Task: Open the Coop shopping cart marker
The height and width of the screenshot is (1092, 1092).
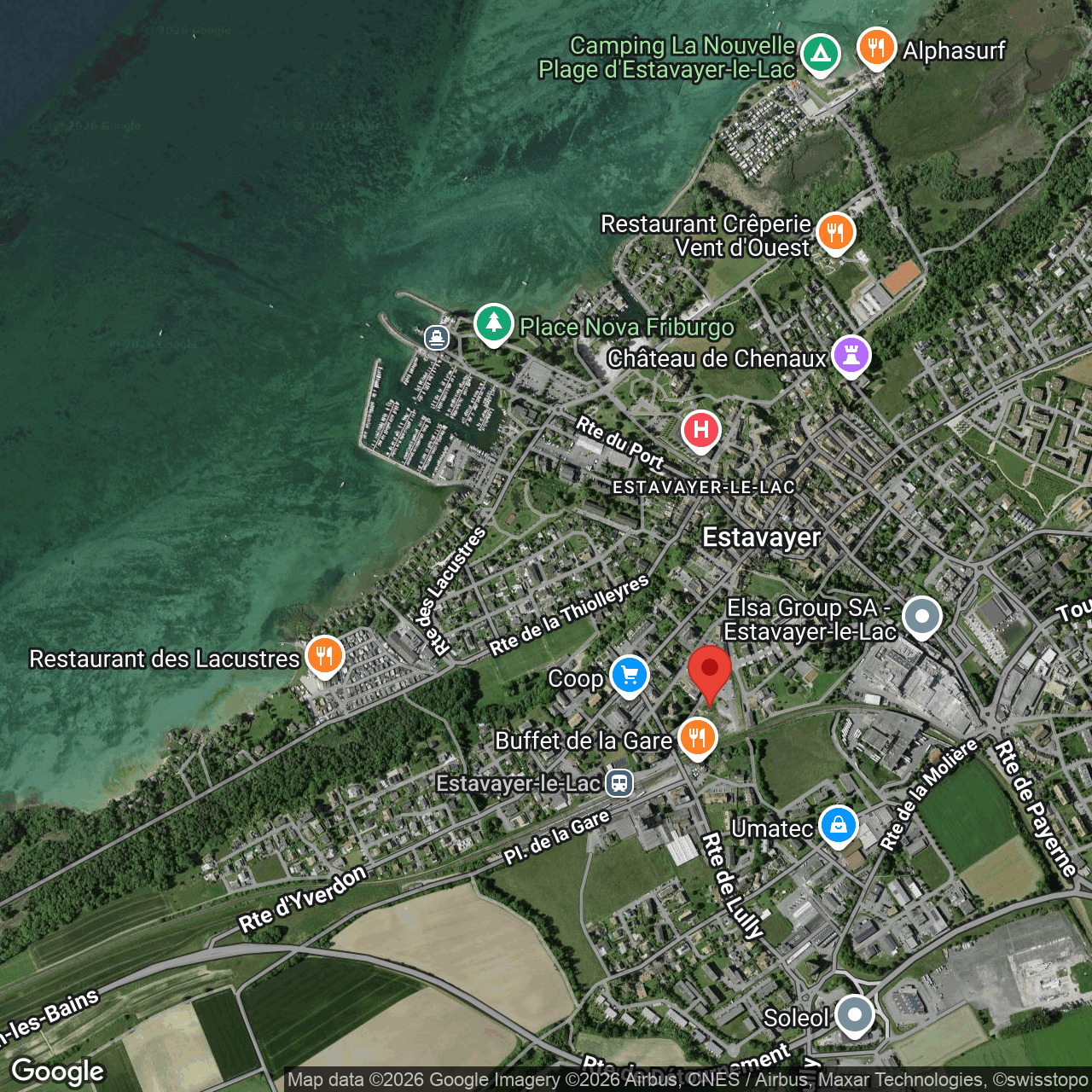Action: (629, 677)
